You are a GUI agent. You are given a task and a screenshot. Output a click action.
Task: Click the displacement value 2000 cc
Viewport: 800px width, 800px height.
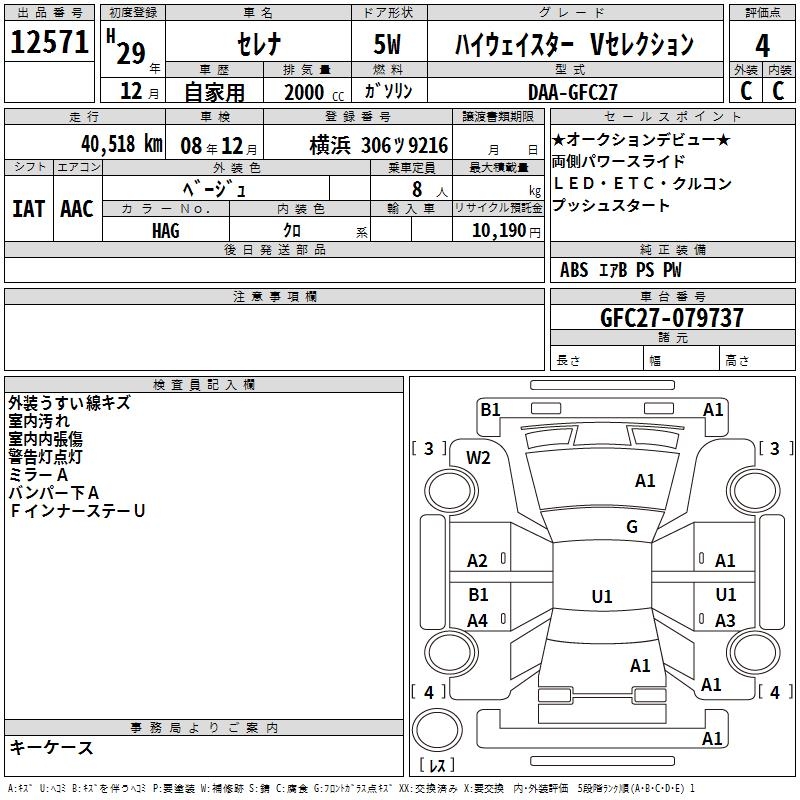tap(314, 93)
